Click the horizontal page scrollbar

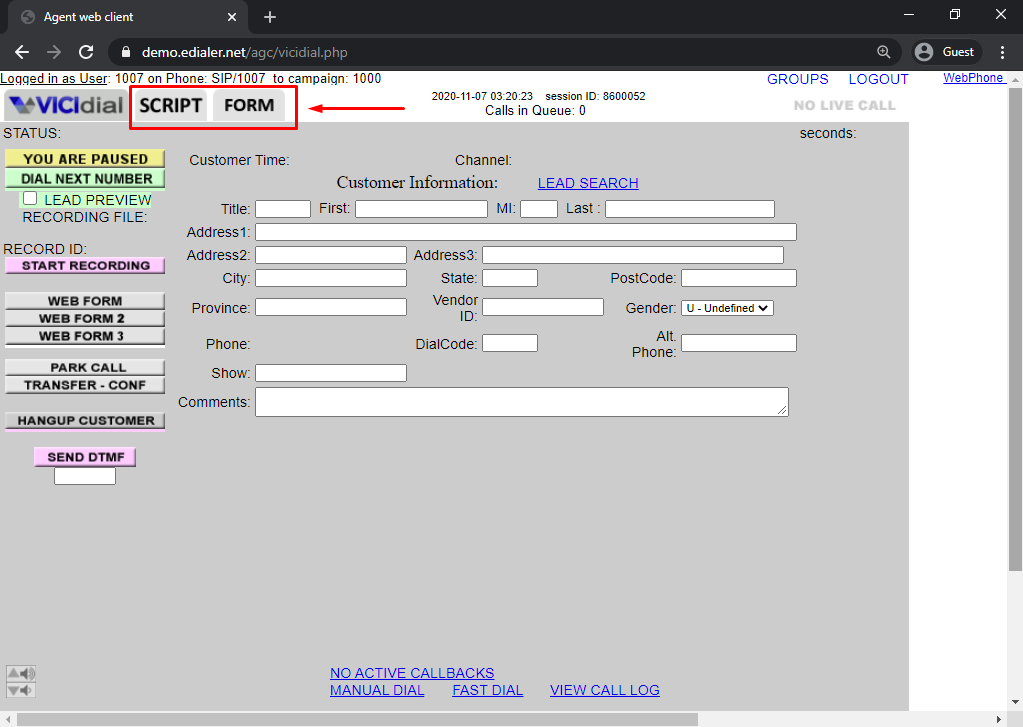pos(358,719)
